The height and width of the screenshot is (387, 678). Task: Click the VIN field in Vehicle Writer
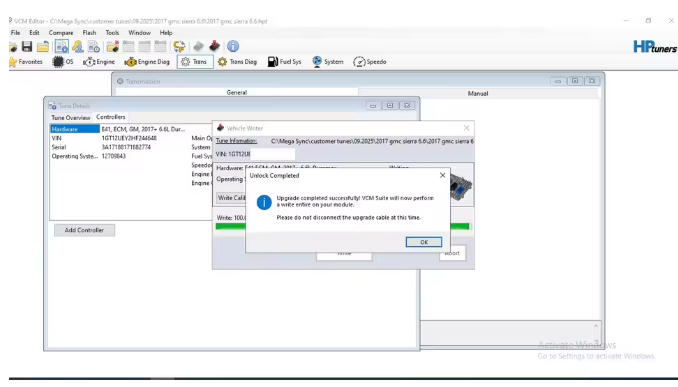(272, 154)
